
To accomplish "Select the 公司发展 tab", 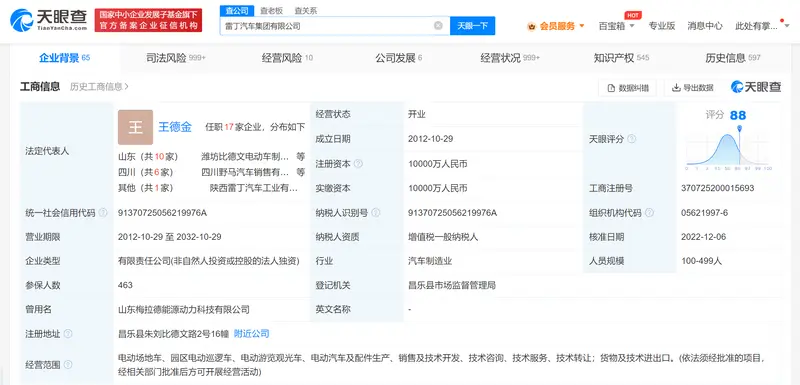I will coord(398,58).
